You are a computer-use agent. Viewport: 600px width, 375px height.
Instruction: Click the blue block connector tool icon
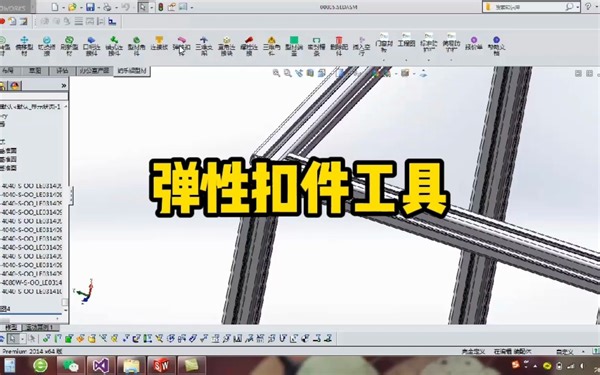[x=91, y=46]
